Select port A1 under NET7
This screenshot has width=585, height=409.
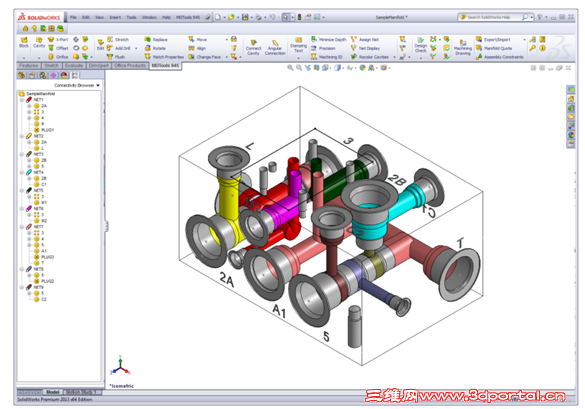[40, 251]
